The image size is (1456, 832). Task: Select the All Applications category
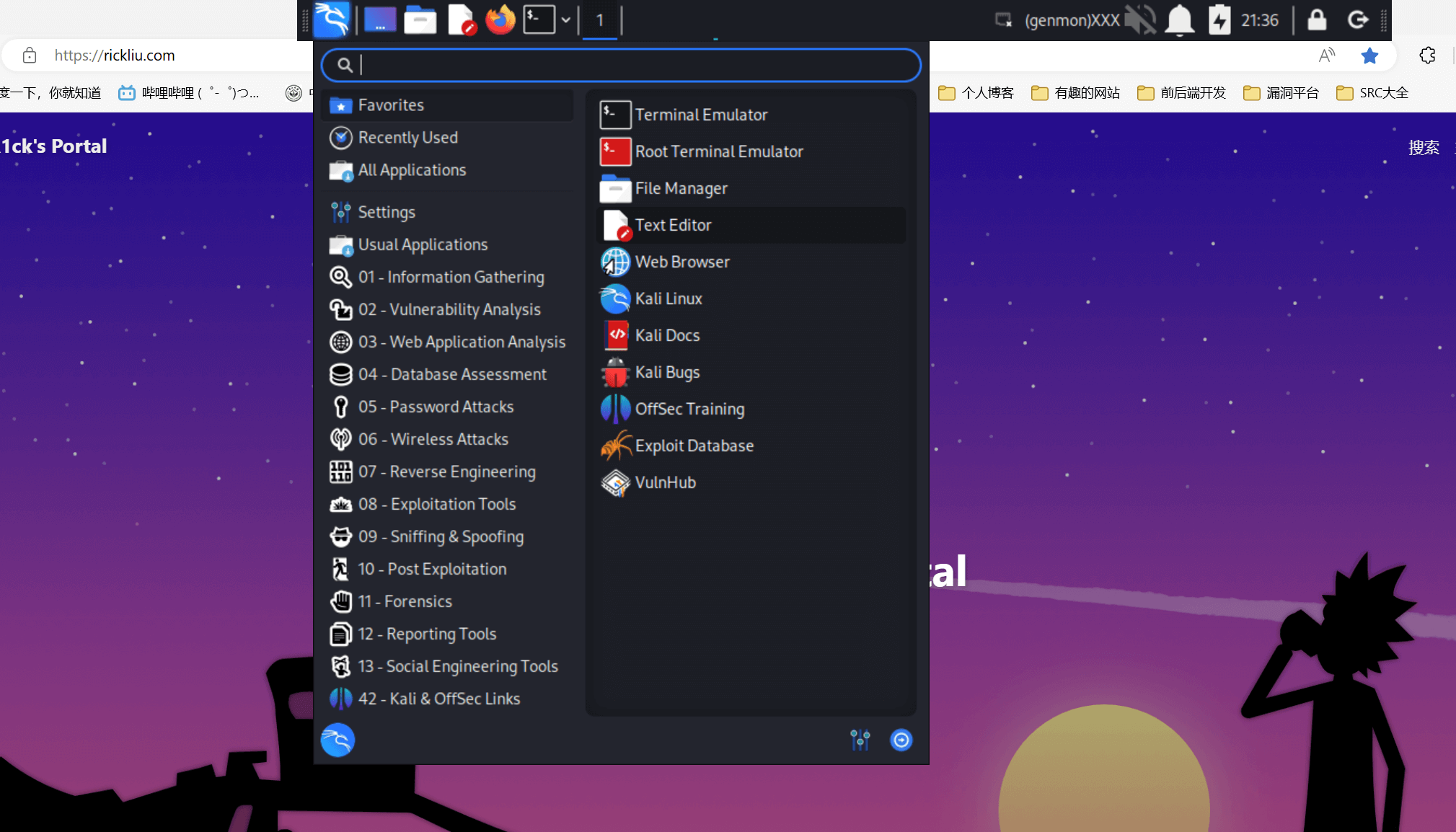click(x=412, y=170)
